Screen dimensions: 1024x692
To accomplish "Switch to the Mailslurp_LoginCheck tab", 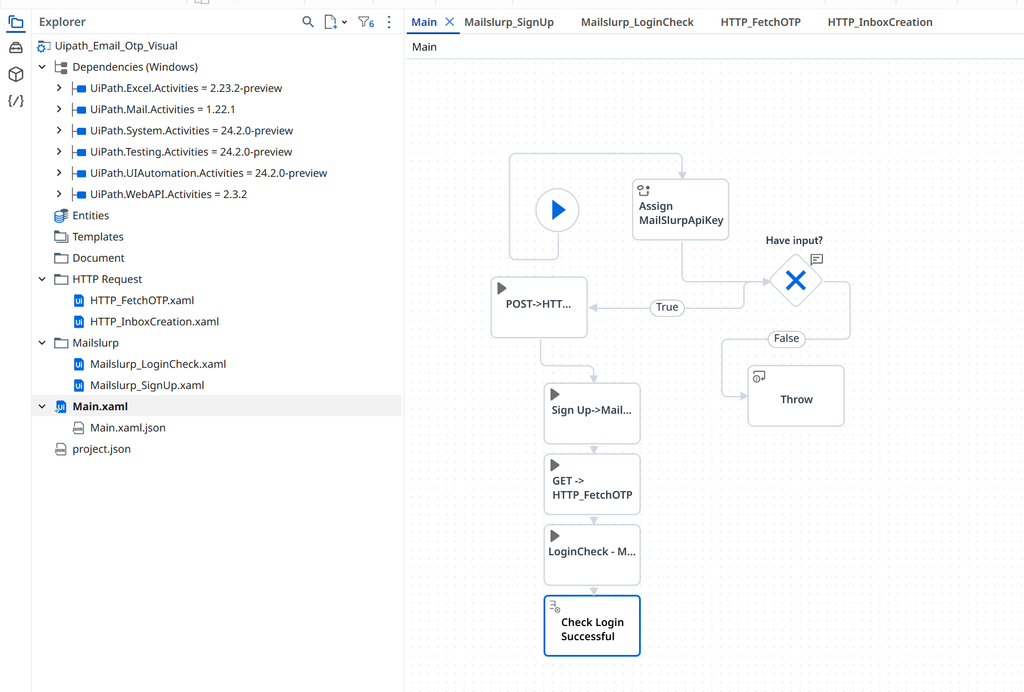I will tap(637, 22).
